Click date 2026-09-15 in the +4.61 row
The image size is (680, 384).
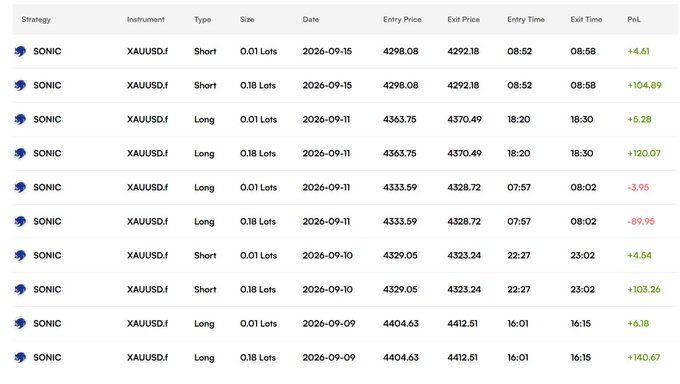[327, 51]
